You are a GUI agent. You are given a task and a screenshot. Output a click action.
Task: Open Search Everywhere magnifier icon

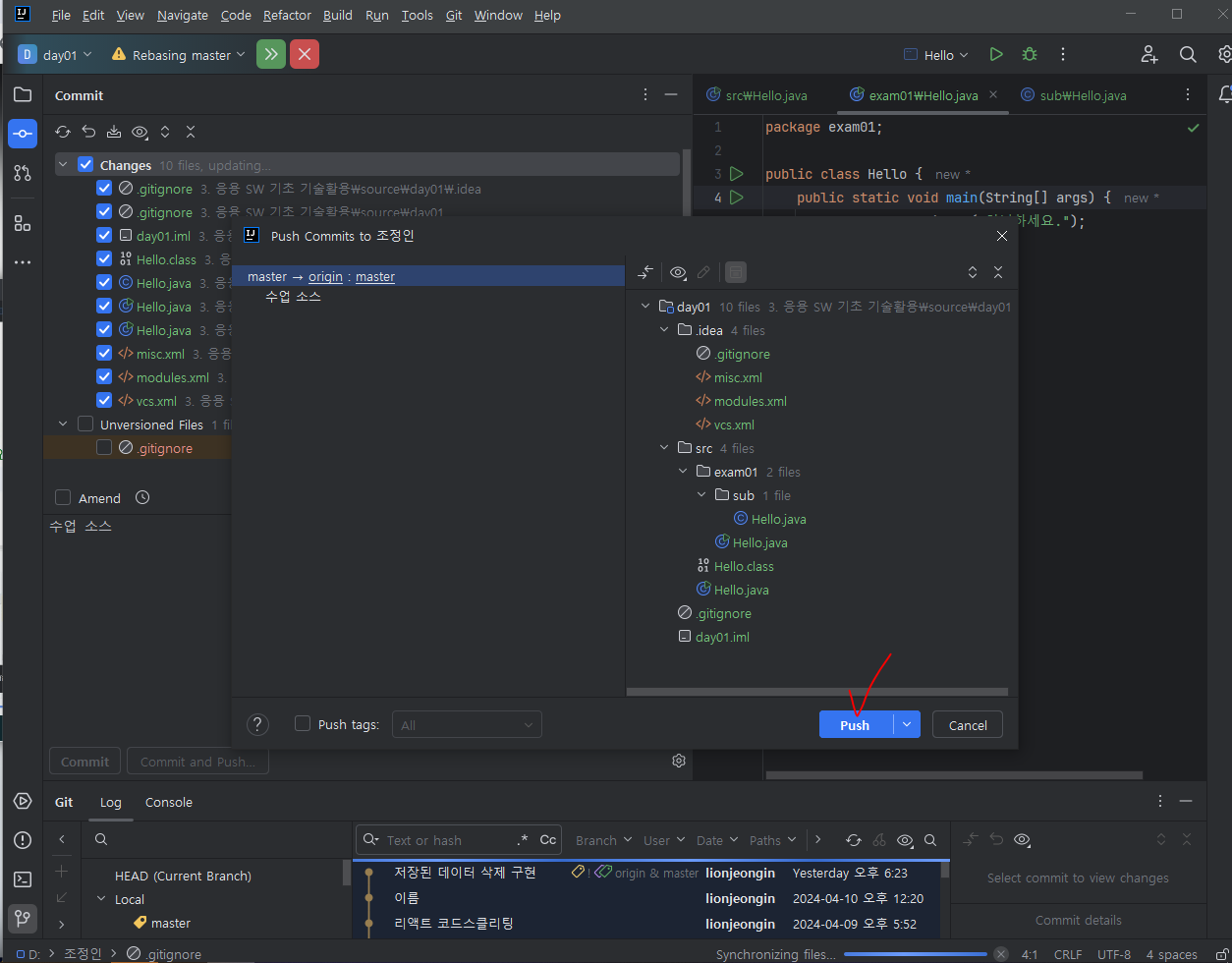pos(1188,55)
